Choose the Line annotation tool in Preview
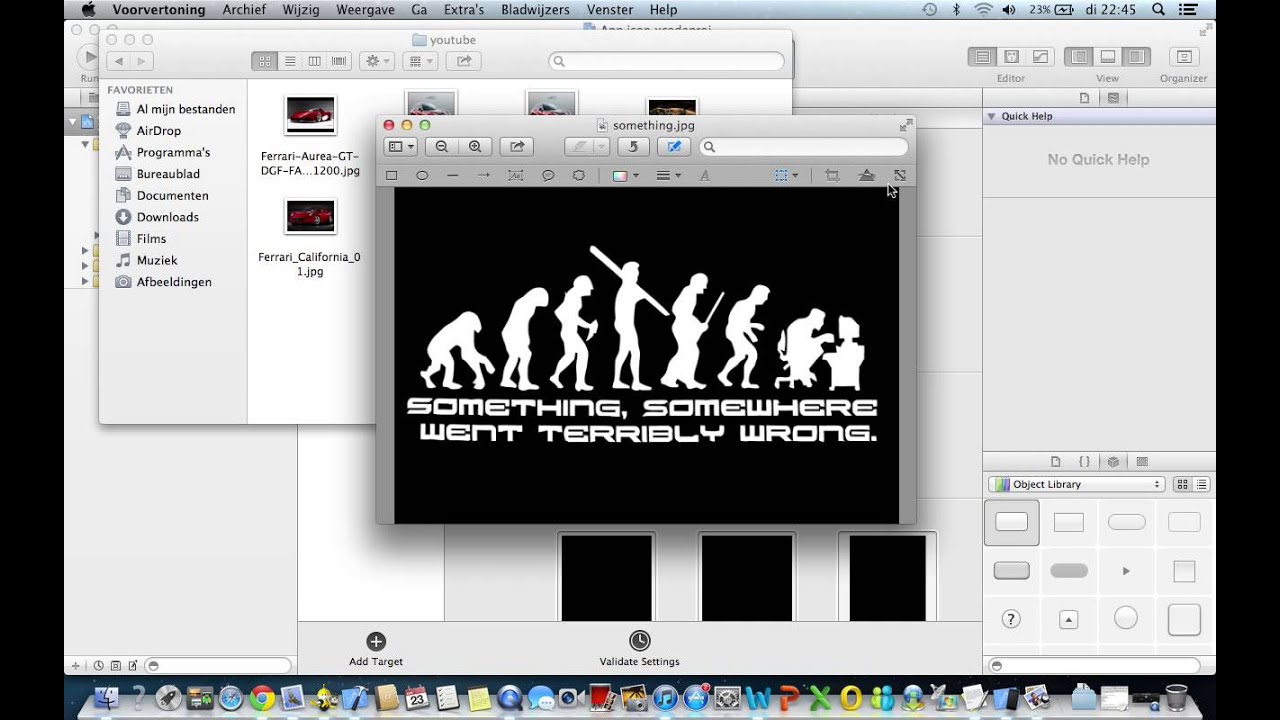Image resolution: width=1280 pixels, height=720 pixels. tap(453, 175)
